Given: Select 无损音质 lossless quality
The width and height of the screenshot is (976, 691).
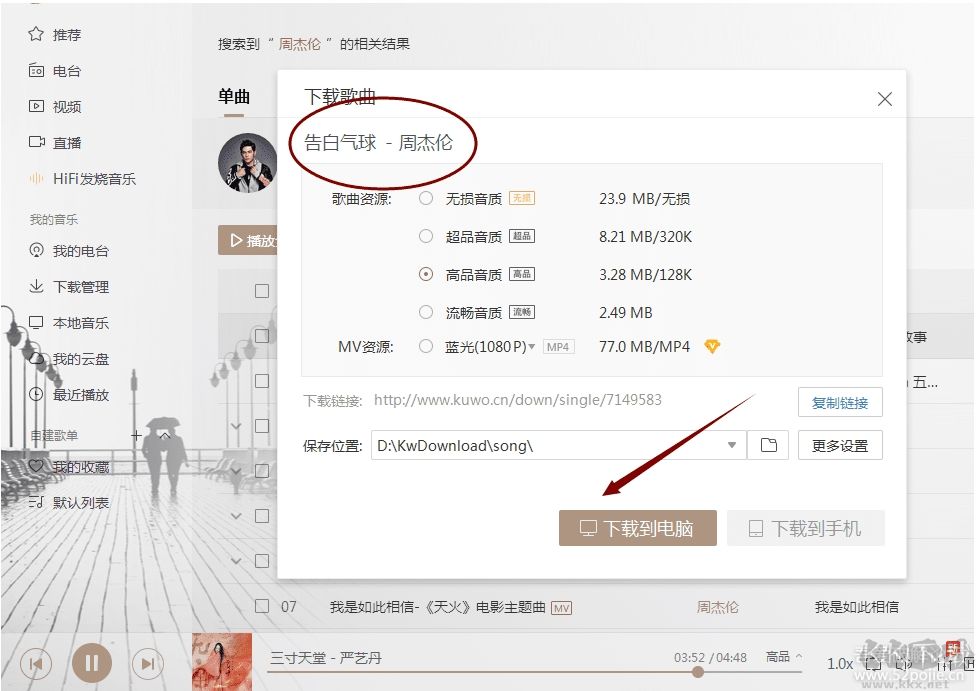Looking at the screenshot, I should point(425,199).
